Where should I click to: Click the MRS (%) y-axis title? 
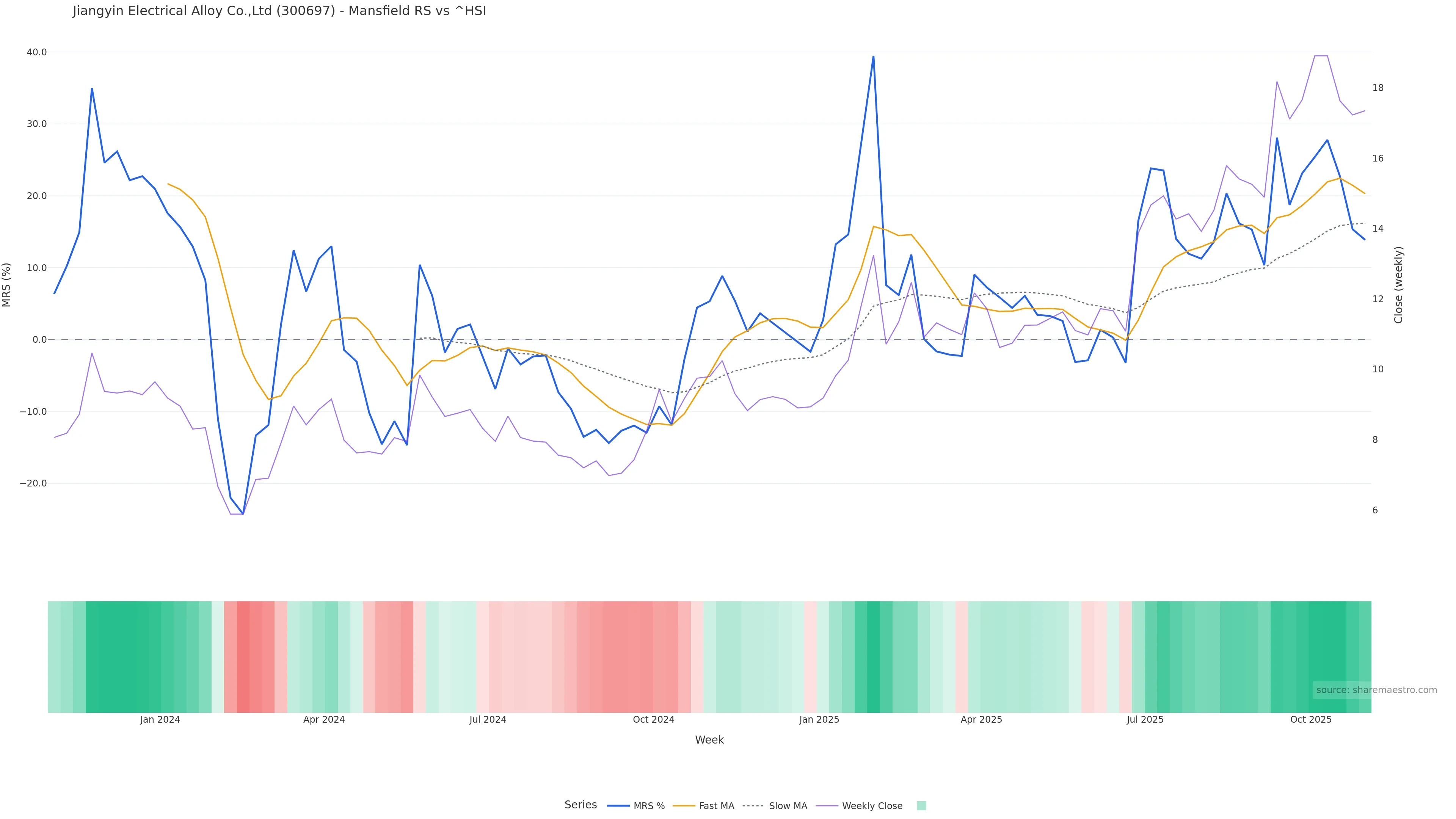7,285
